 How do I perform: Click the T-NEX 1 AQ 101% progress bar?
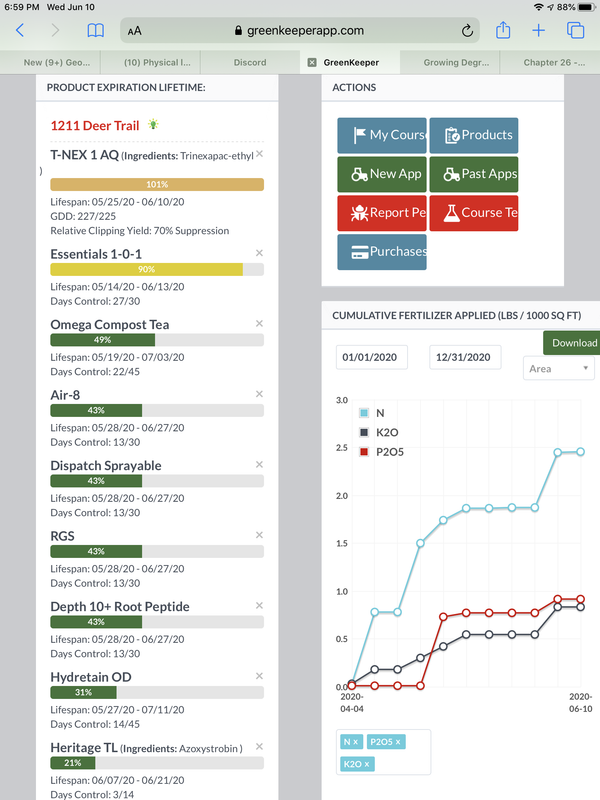157,184
